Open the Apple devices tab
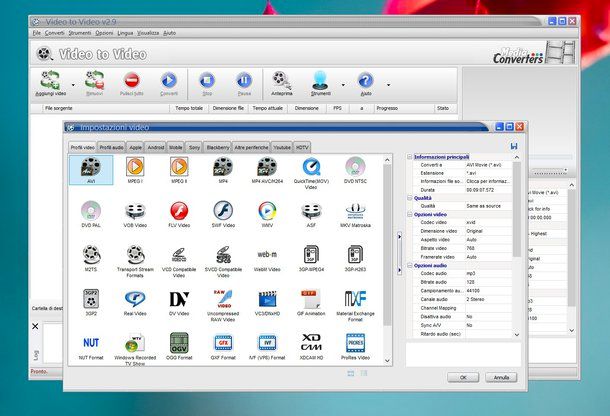Image resolution: width=610 pixels, height=416 pixels. click(135, 147)
